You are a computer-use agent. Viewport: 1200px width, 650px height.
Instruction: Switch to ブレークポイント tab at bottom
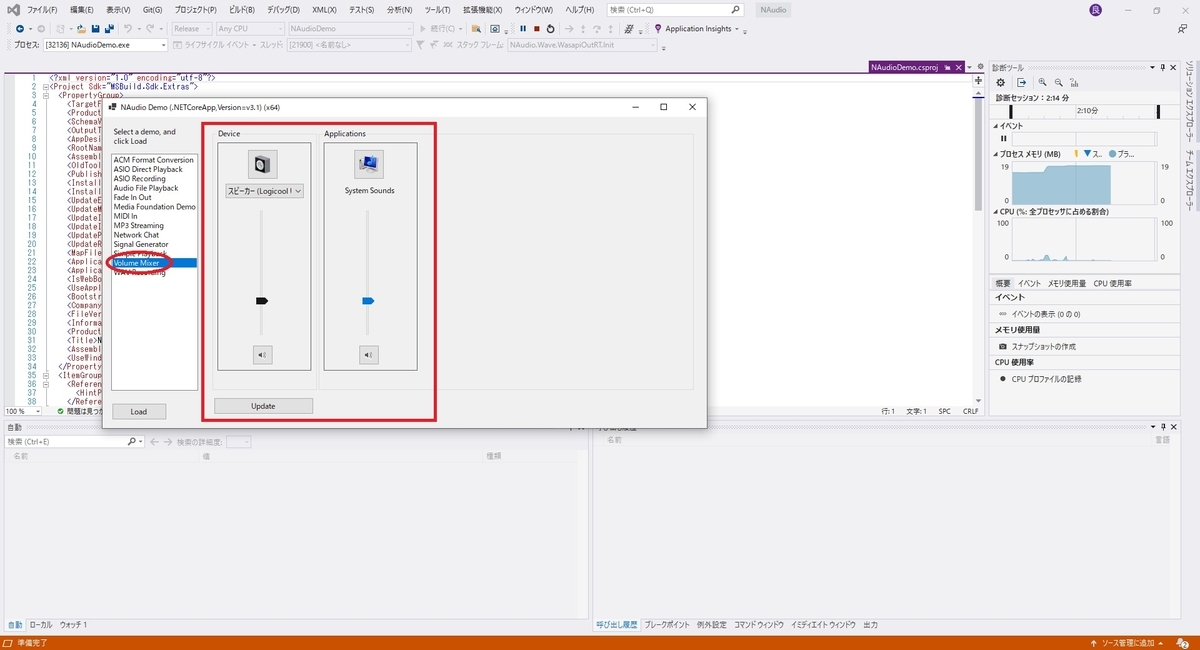coord(666,624)
